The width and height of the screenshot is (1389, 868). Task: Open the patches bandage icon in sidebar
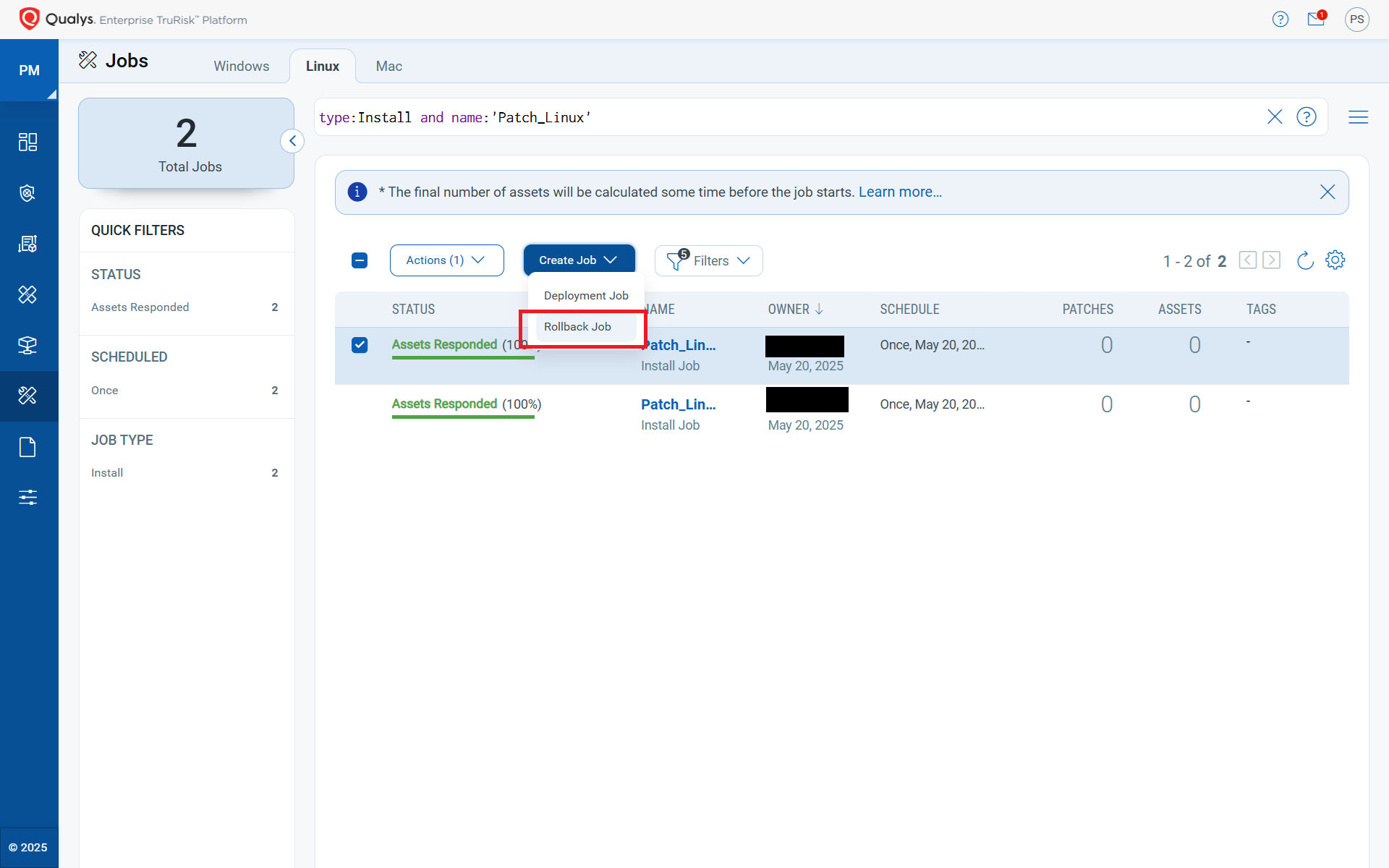click(27, 294)
